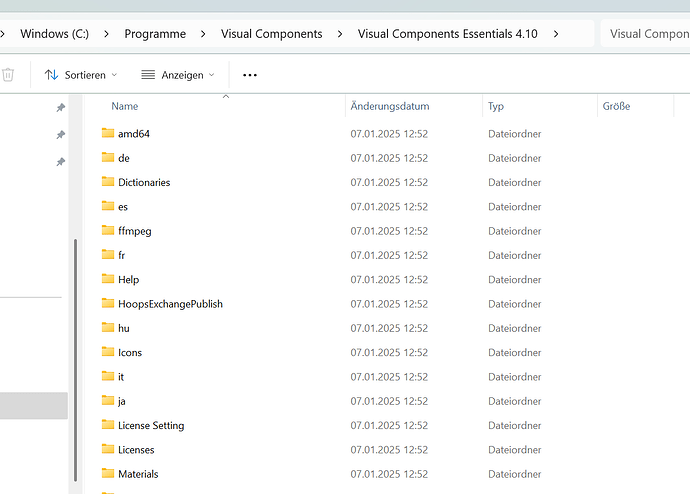
Task: Click the delete trash icon in toolbar
Action: (8, 75)
